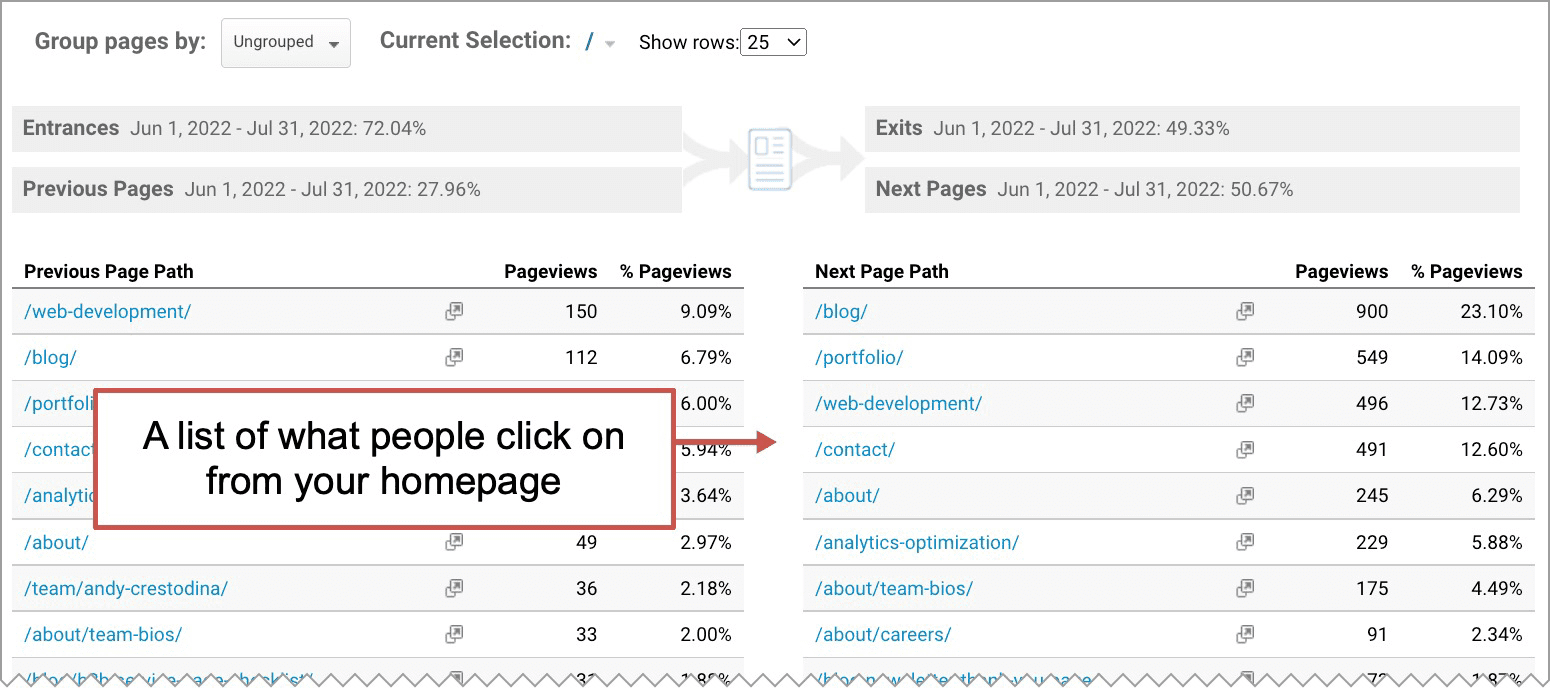The width and height of the screenshot is (1550, 688).
Task: Select the Next Pages summary bar
Action: [1192, 190]
